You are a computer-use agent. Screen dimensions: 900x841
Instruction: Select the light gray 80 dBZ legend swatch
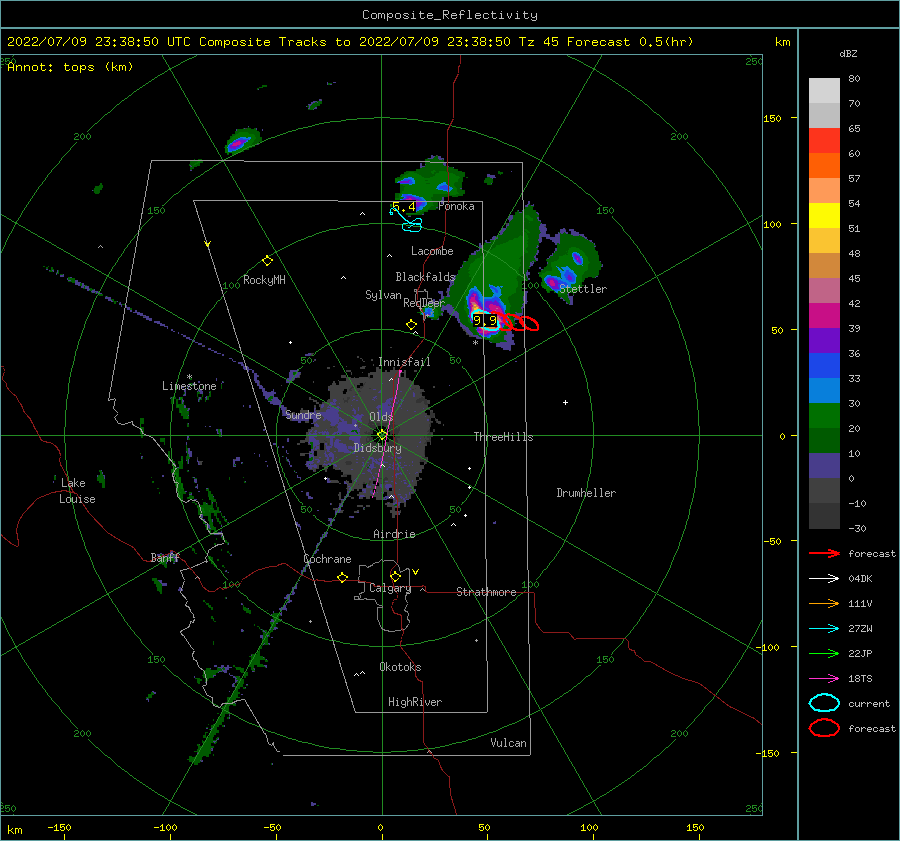point(824,90)
